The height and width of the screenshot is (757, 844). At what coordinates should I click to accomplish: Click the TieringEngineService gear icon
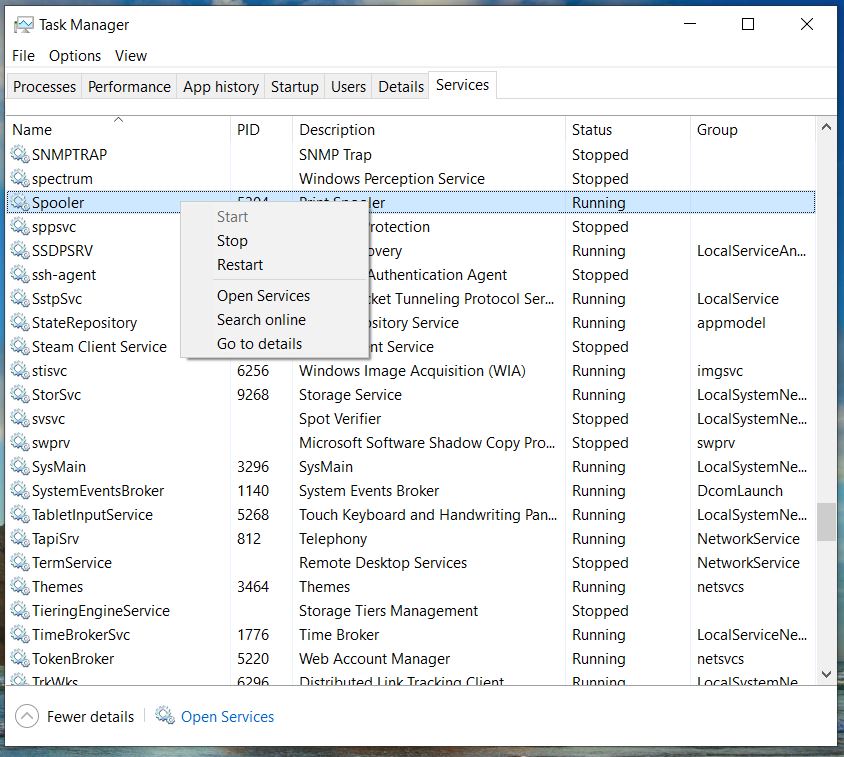[x=20, y=611]
